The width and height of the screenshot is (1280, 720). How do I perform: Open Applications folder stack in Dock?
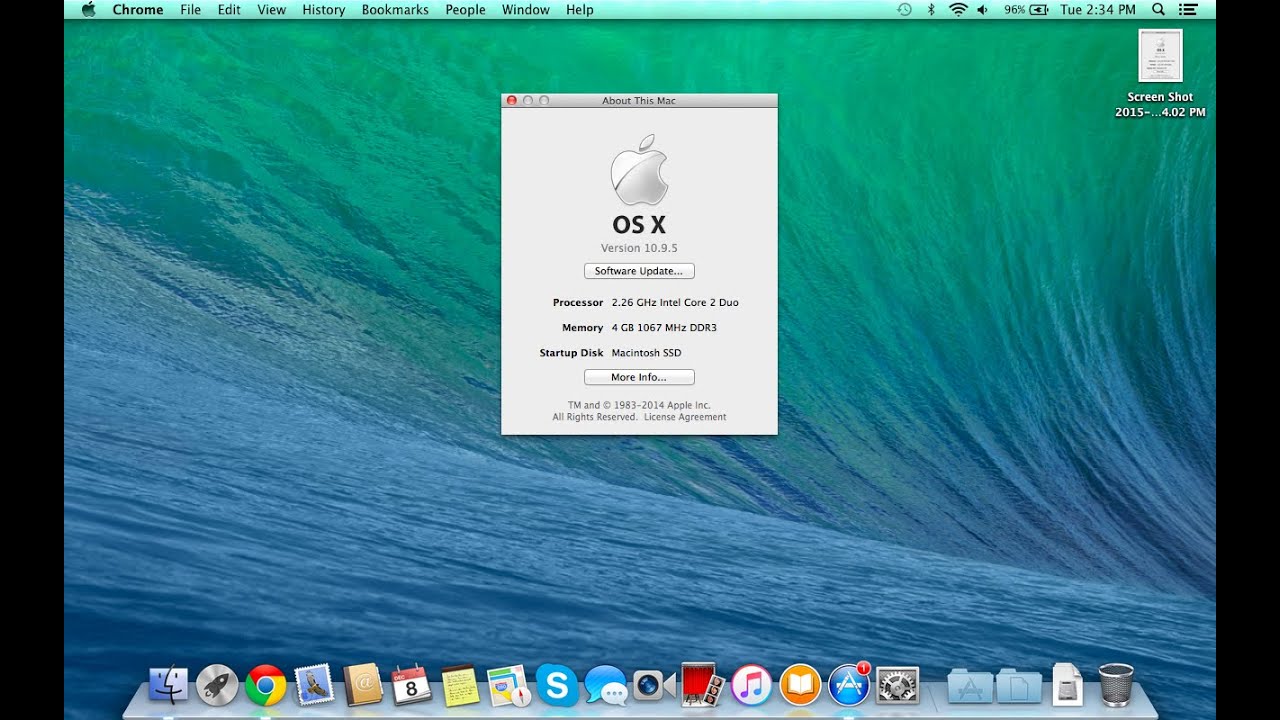pyautogui.click(x=970, y=686)
